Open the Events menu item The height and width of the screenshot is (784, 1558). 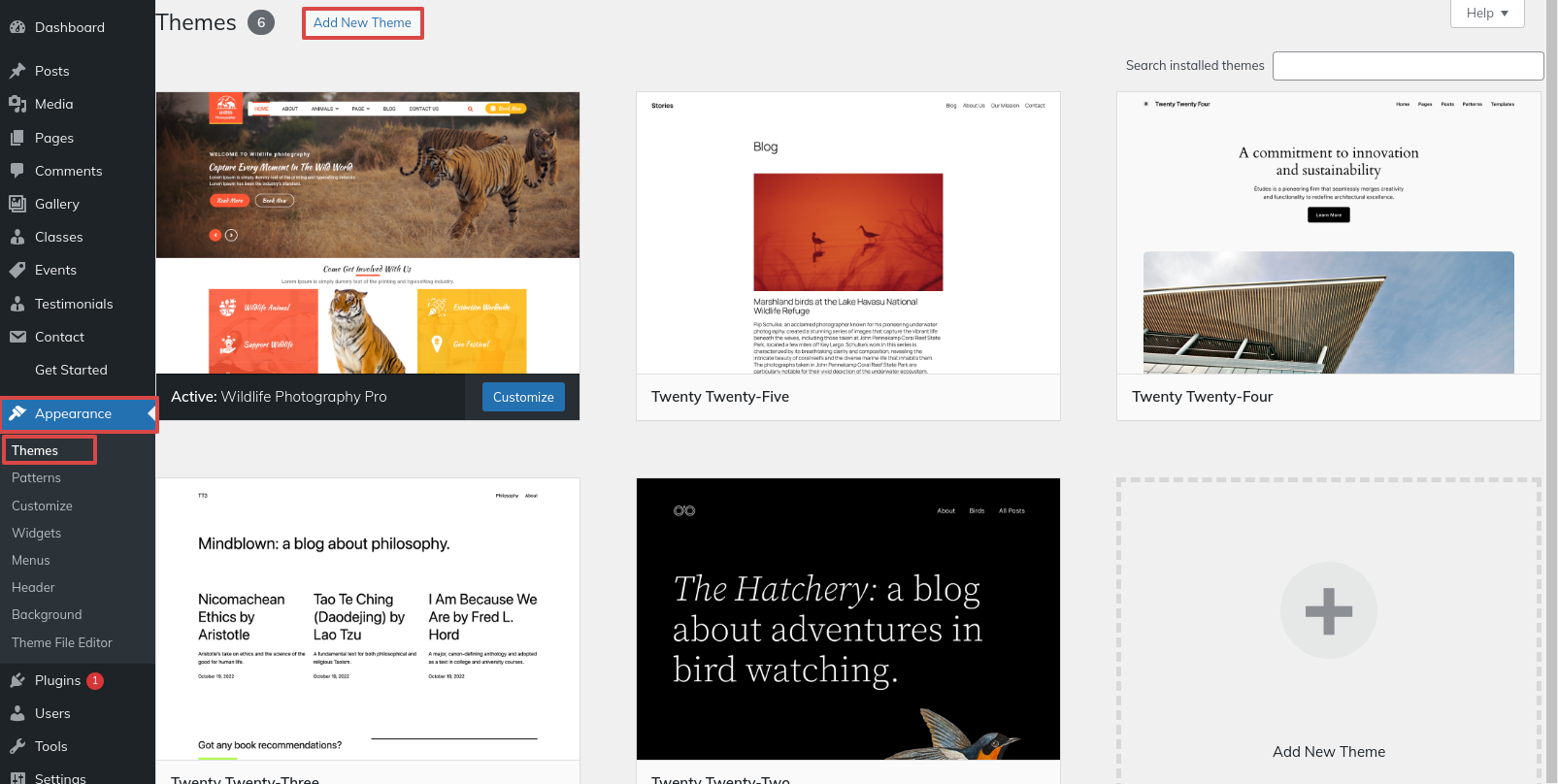pos(78,270)
